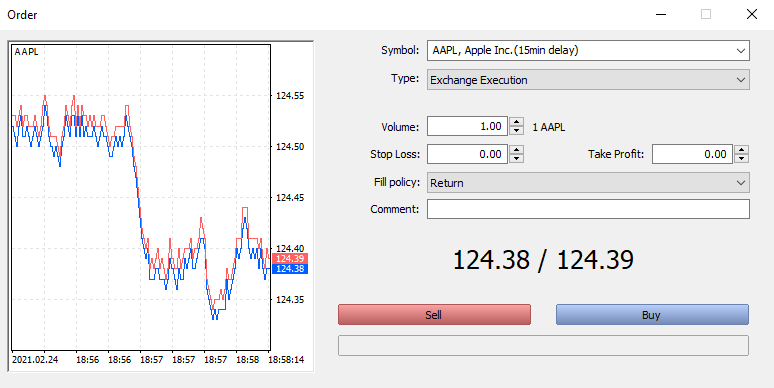Increase Stop Loss with the up arrow
This screenshot has height=388, width=774.
[516, 150]
